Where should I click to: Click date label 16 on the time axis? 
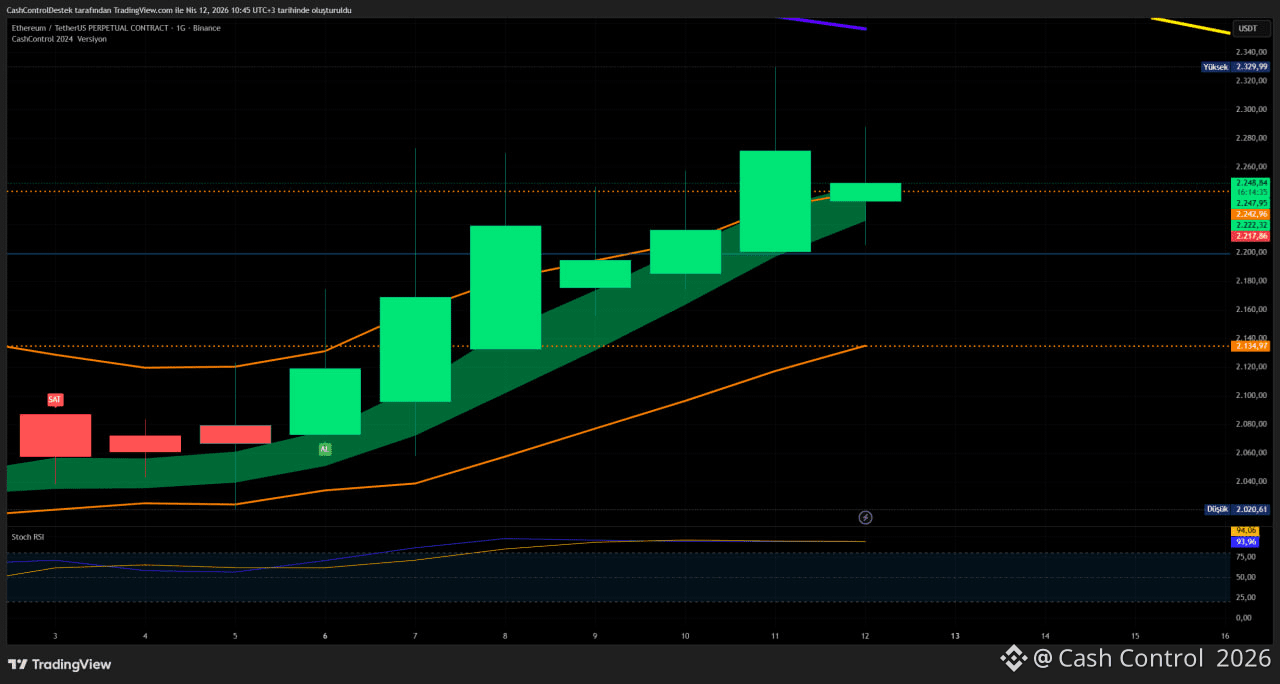(x=1225, y=636)
